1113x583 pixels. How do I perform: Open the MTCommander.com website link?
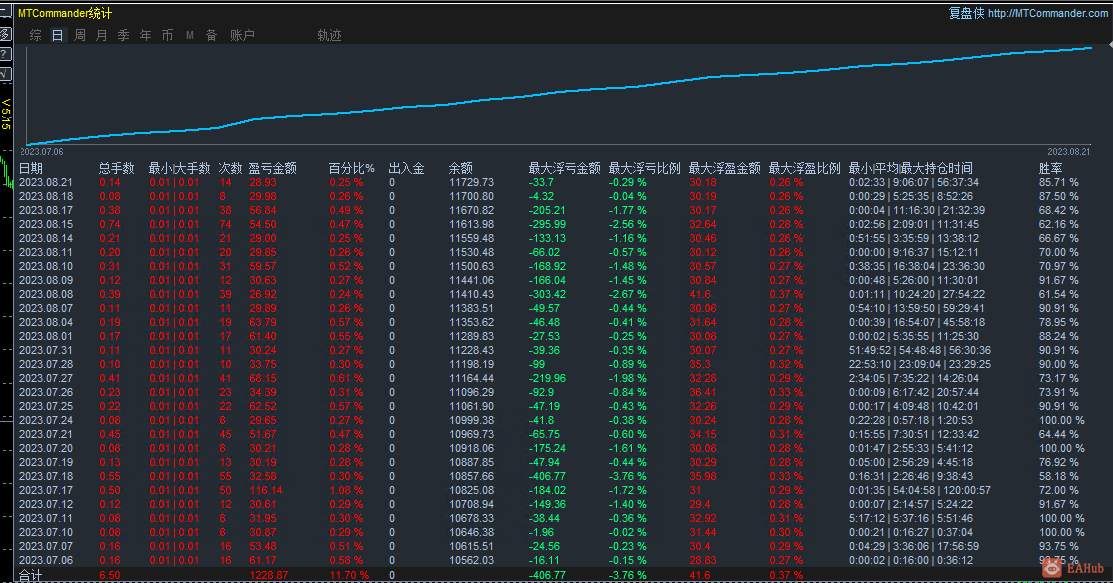pos(1048,13)
